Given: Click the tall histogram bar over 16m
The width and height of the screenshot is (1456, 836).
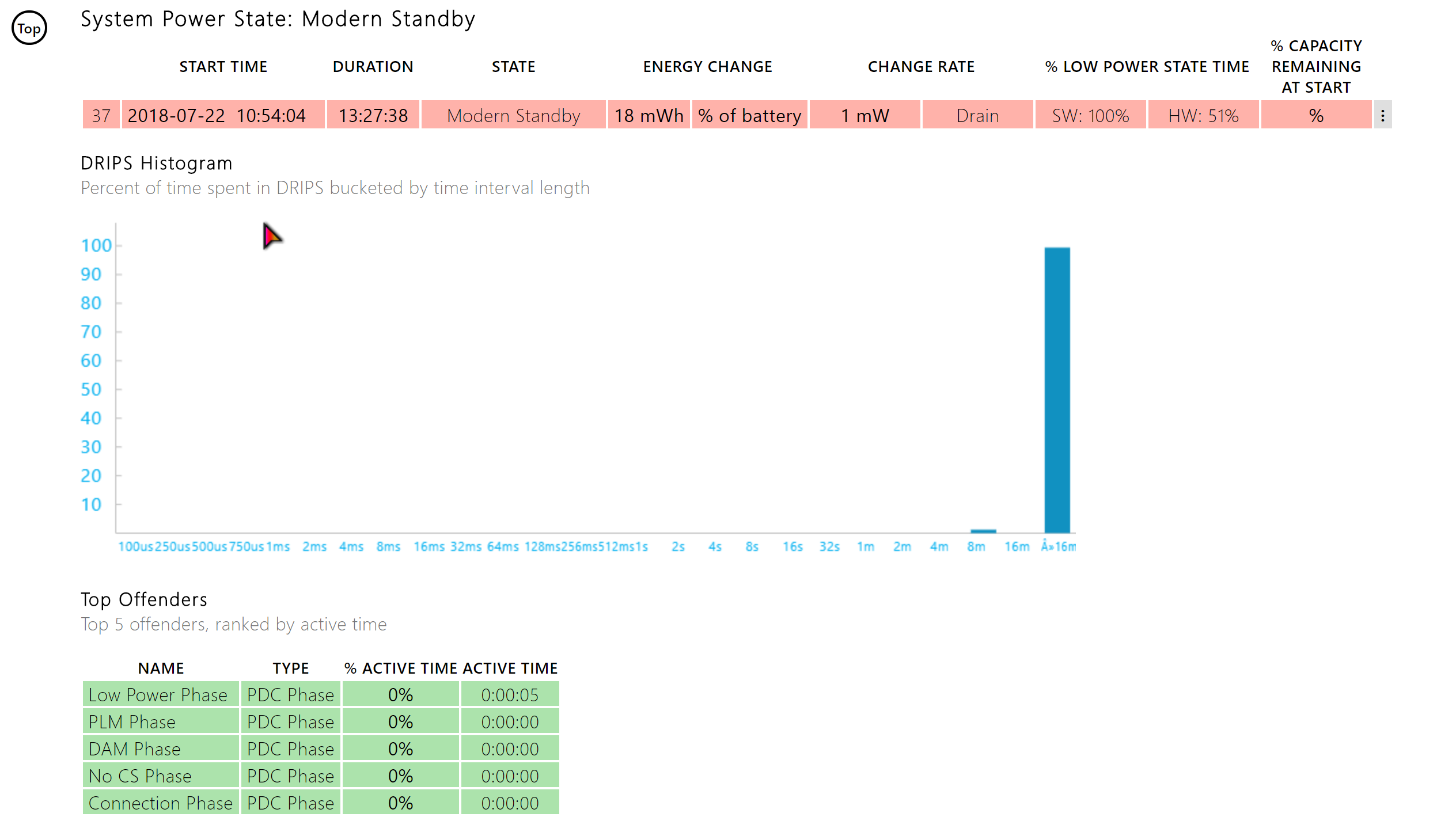Looking at the screenshot, I should 1057,390.
